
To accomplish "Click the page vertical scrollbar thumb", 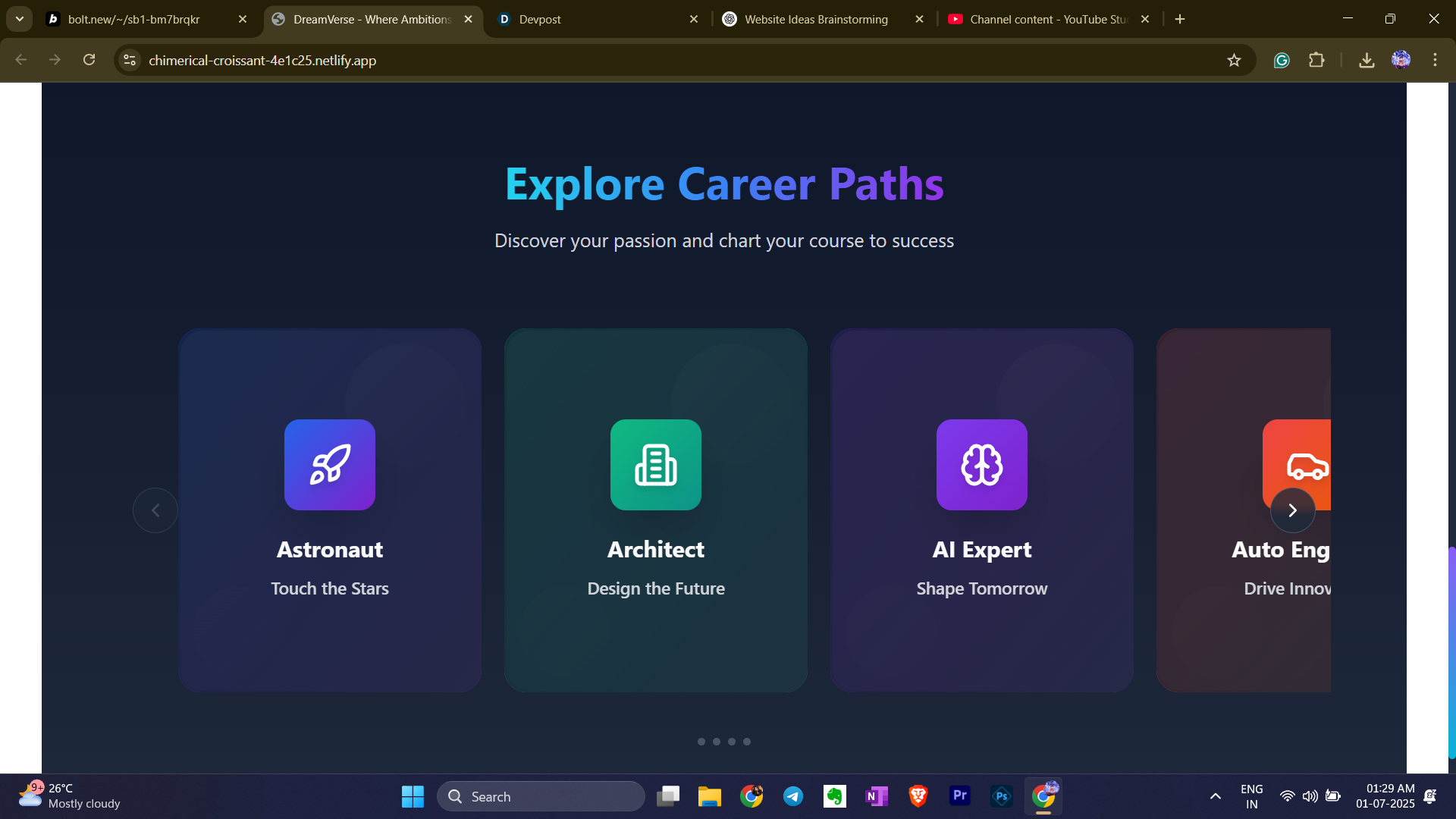I will (x=1451, y=652).
